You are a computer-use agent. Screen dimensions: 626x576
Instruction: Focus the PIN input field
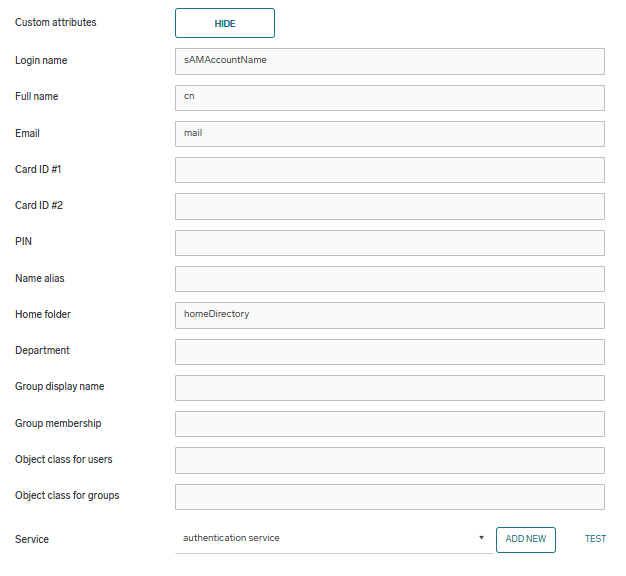point(389,242)
